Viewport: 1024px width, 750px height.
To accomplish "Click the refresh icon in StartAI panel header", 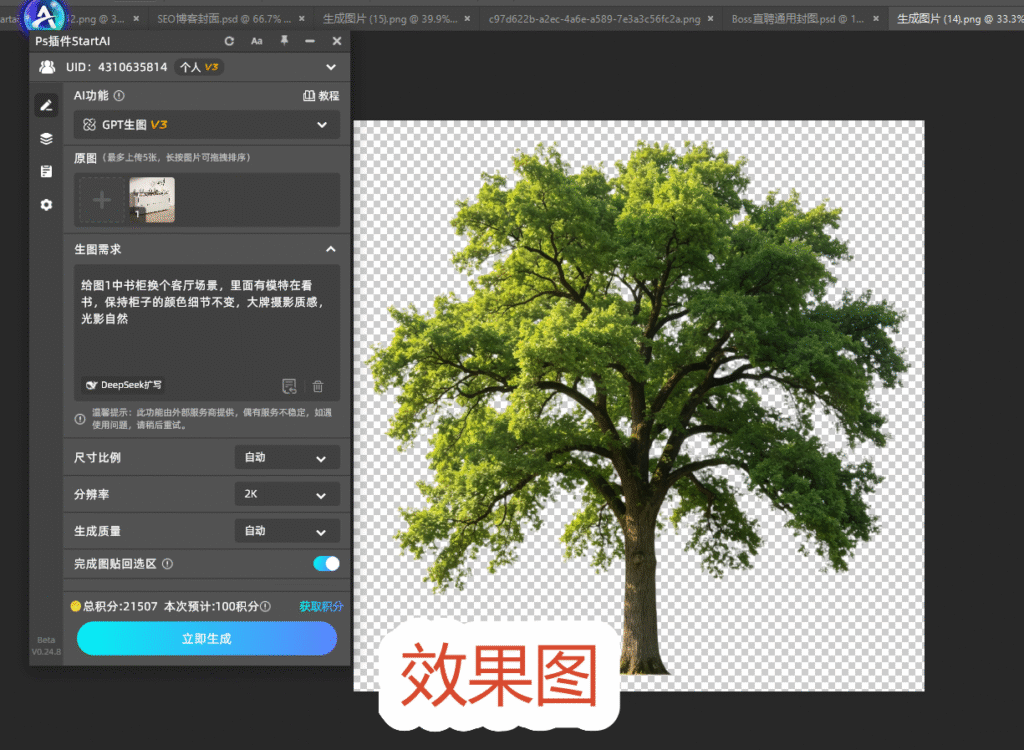I will click(x=229, y=41).
